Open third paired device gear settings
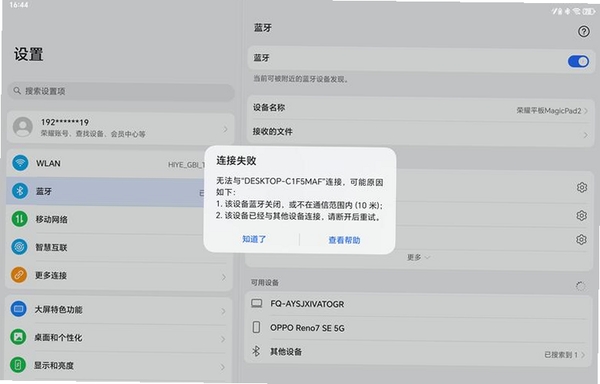600x384 pixels. (581, 239)
